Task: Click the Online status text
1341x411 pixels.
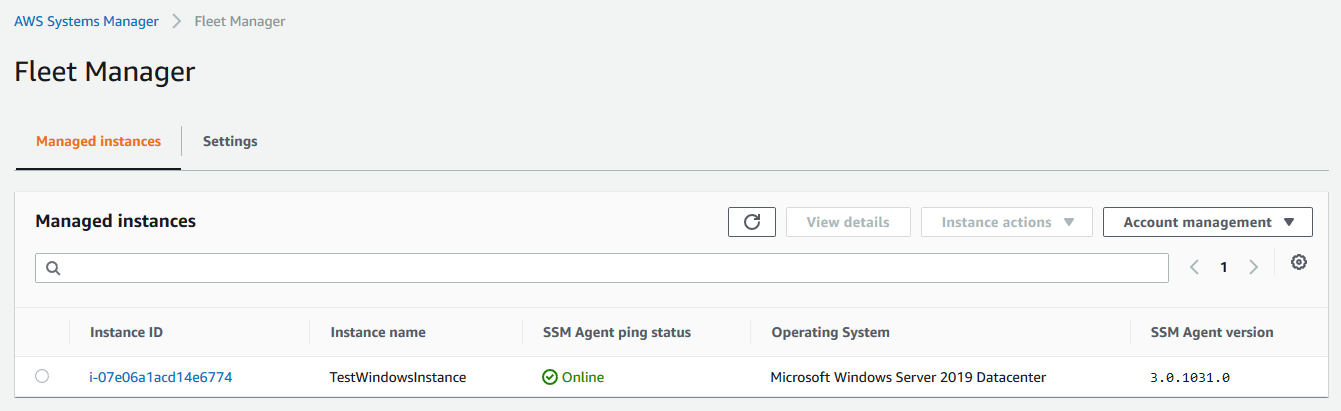Action: click(x=583, y=377)
